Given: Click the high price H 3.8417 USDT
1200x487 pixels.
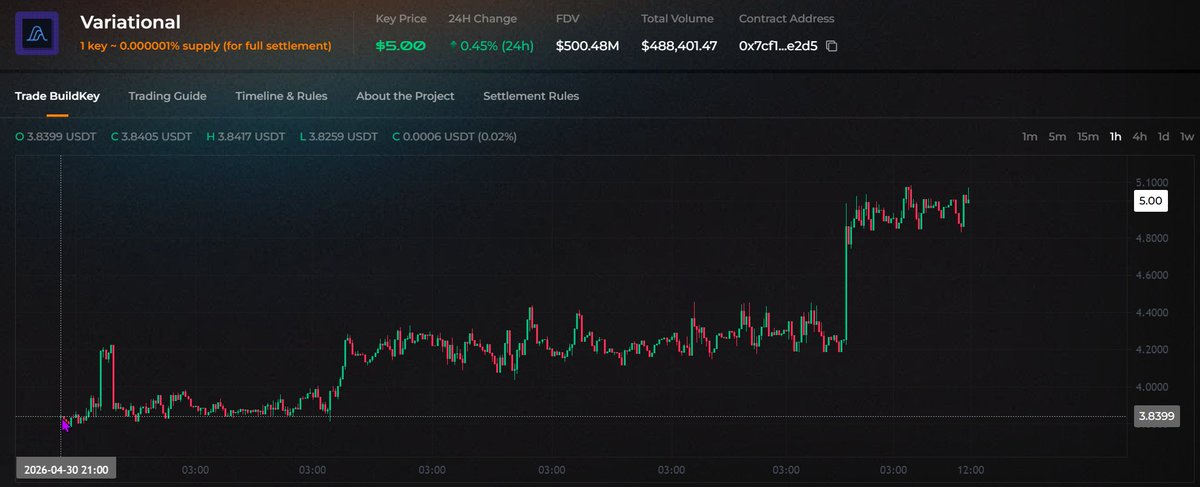Looking at the screenshot, I should pos(245,137).
